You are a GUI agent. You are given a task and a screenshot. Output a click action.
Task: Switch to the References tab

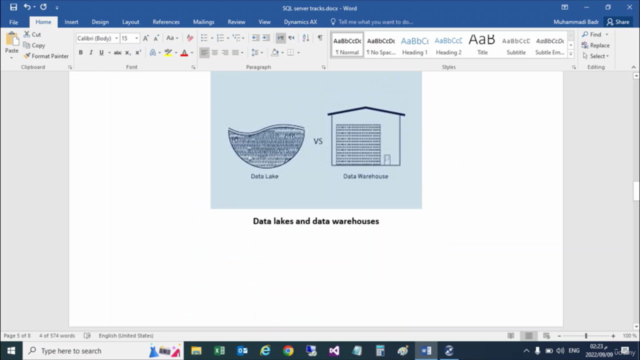[x=166, y=22]
